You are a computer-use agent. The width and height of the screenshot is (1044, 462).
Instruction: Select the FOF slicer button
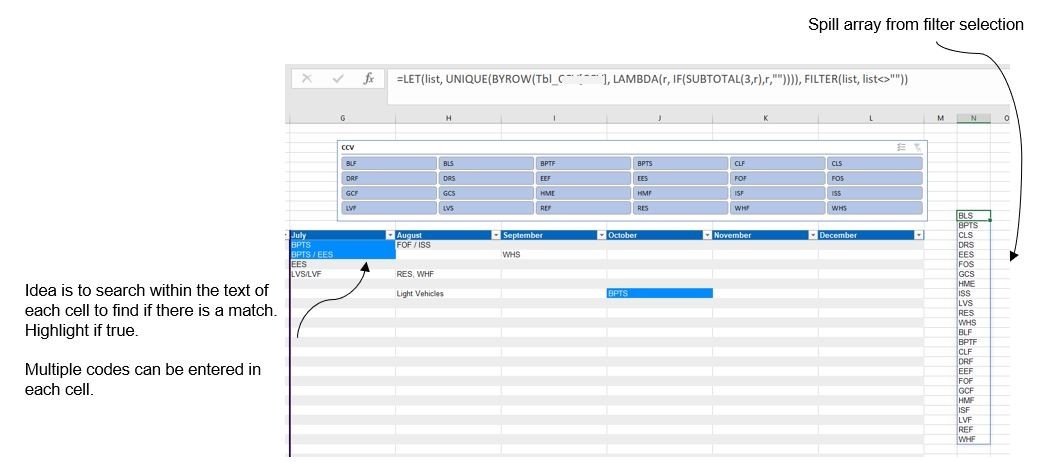pyautogui.click(x=777, y=178)
